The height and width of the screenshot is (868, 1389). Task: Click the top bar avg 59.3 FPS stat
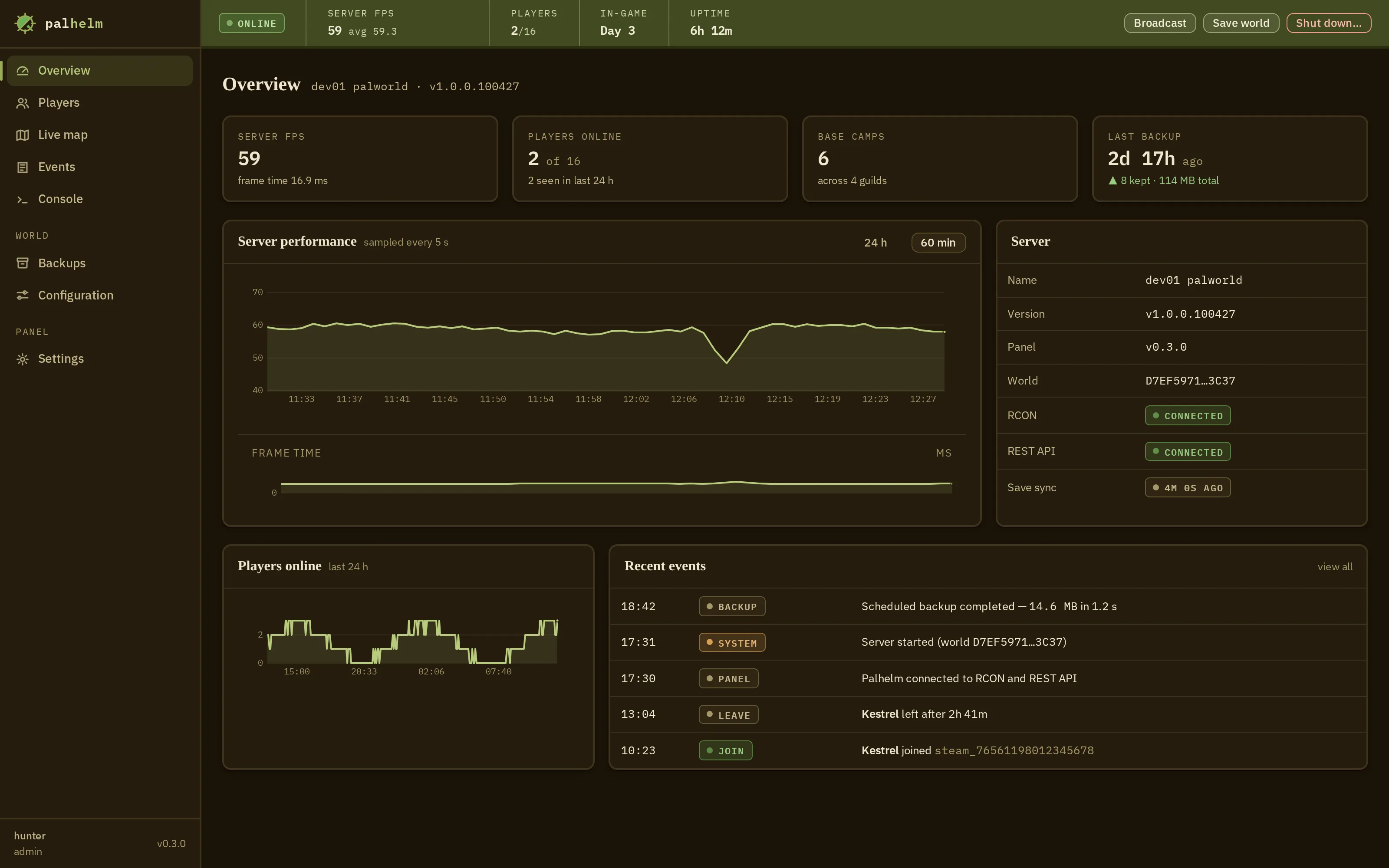372,32
